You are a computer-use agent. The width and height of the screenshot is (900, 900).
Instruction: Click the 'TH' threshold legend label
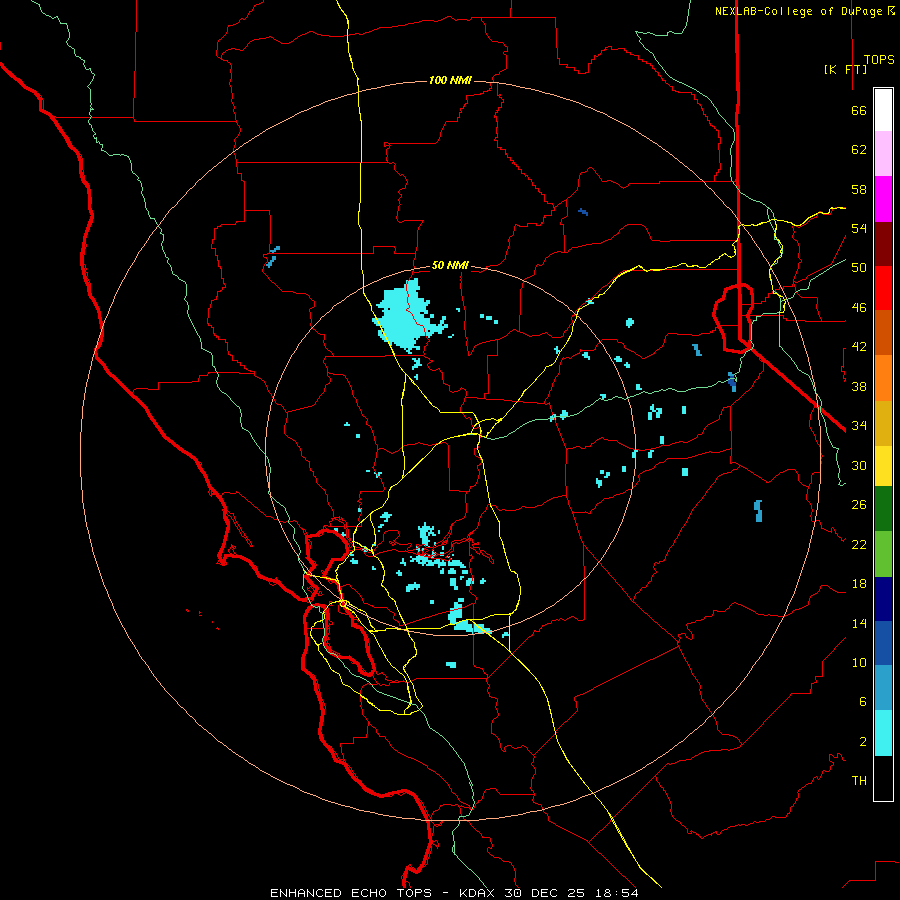tap(859, 781)
